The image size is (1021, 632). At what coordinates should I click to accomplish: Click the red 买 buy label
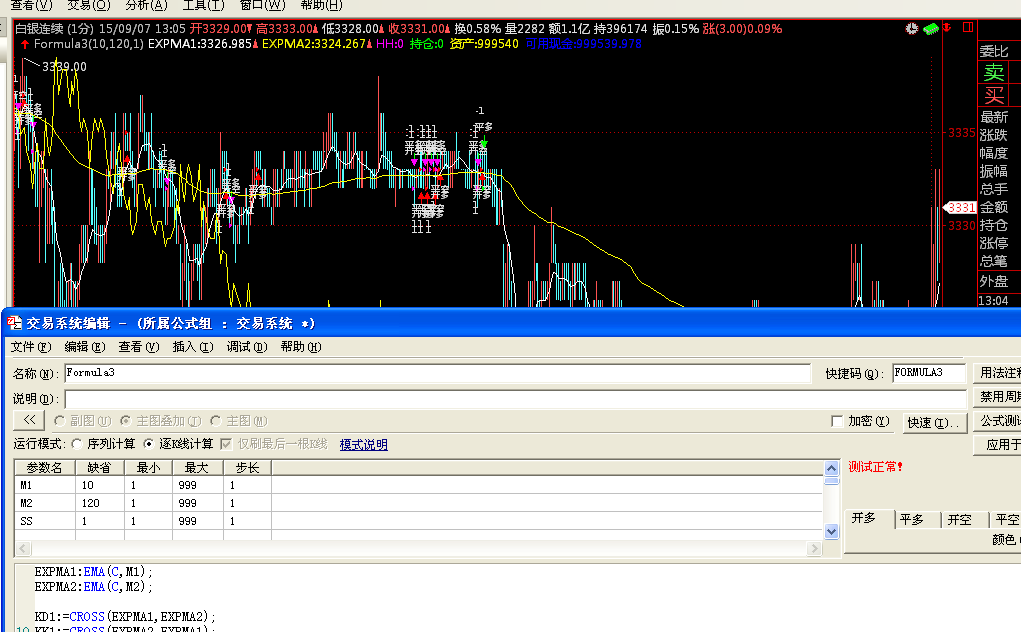point(994,96)
